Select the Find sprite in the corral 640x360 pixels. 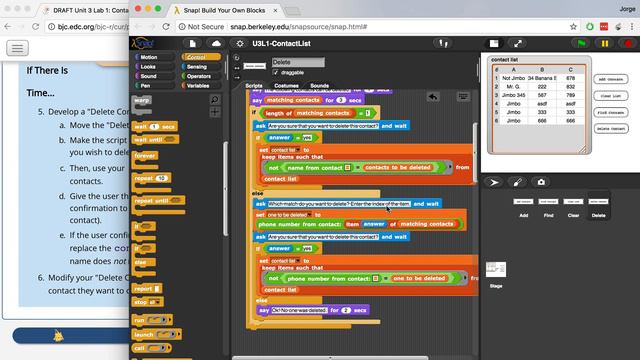[548, 206]
